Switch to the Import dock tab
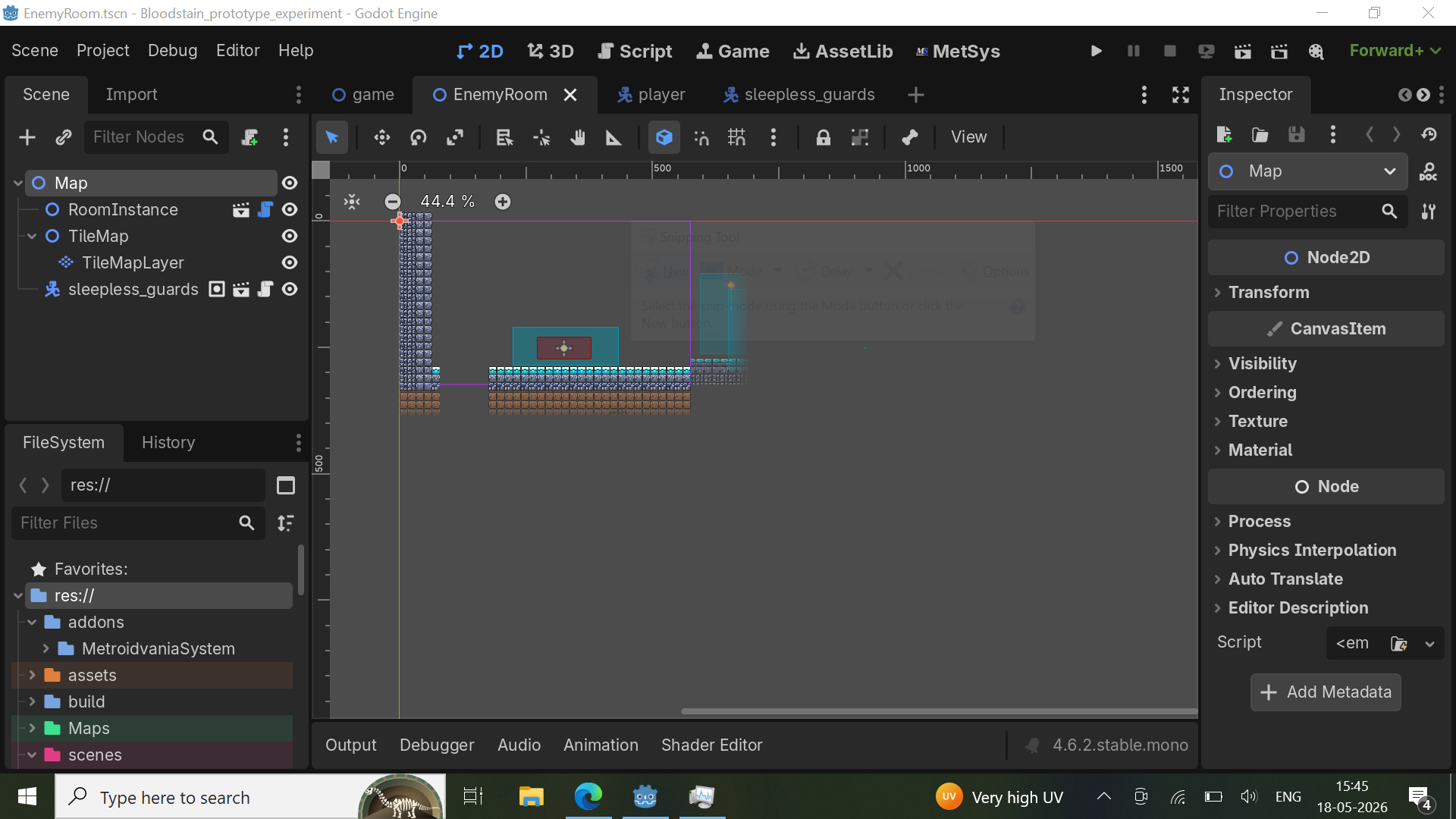Image resolution: width=1456 pixels, height=819 pixels. (x=131, y=95)
